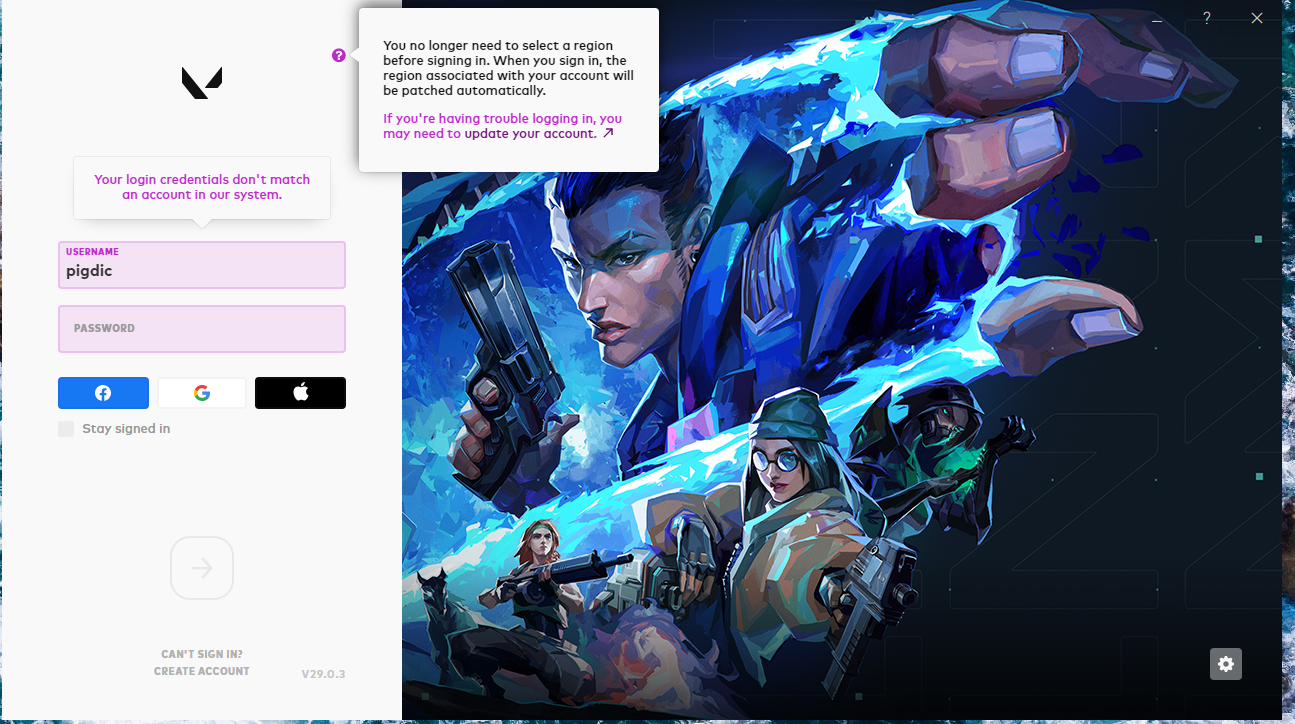
Task: Open the Create Account link
Action: [x=202, y=671]
